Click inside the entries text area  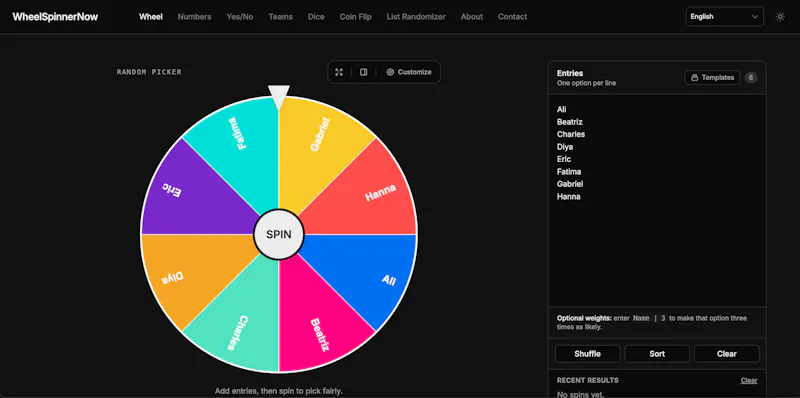point(657,201)
